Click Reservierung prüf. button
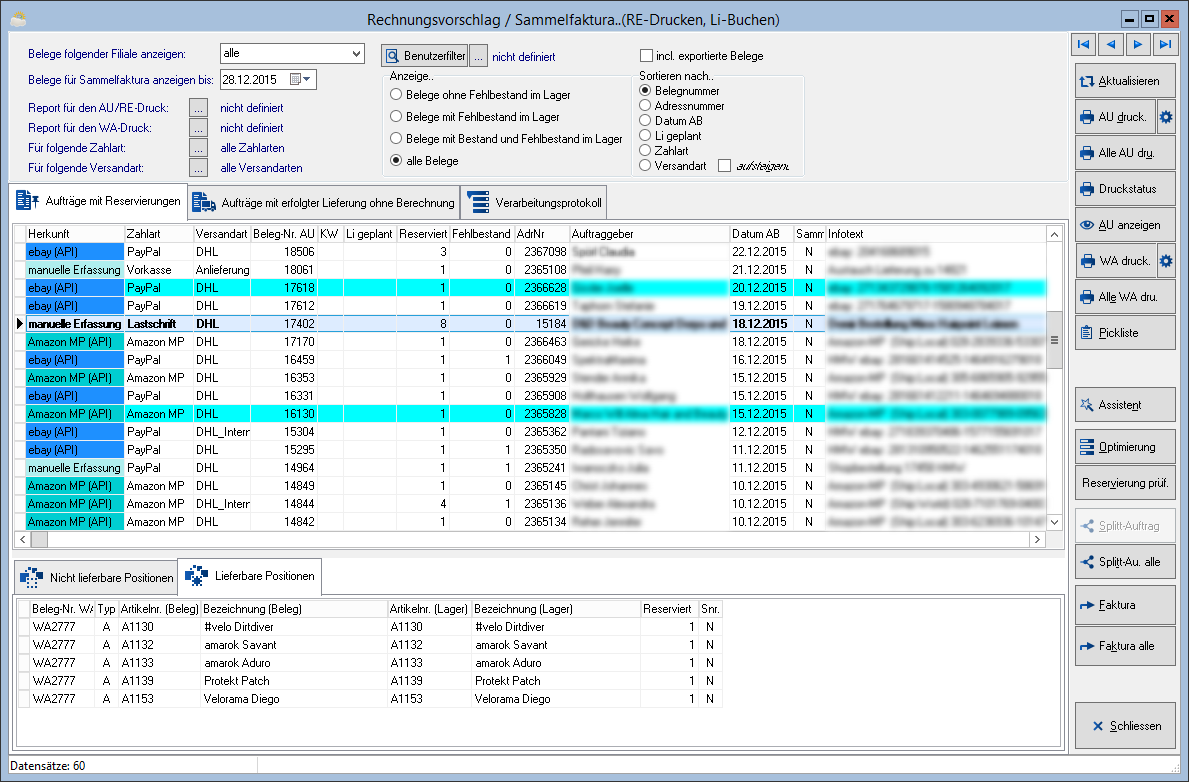Image resolution: width=1189 pixels, height=782 pixels. tap(1125, 483)
